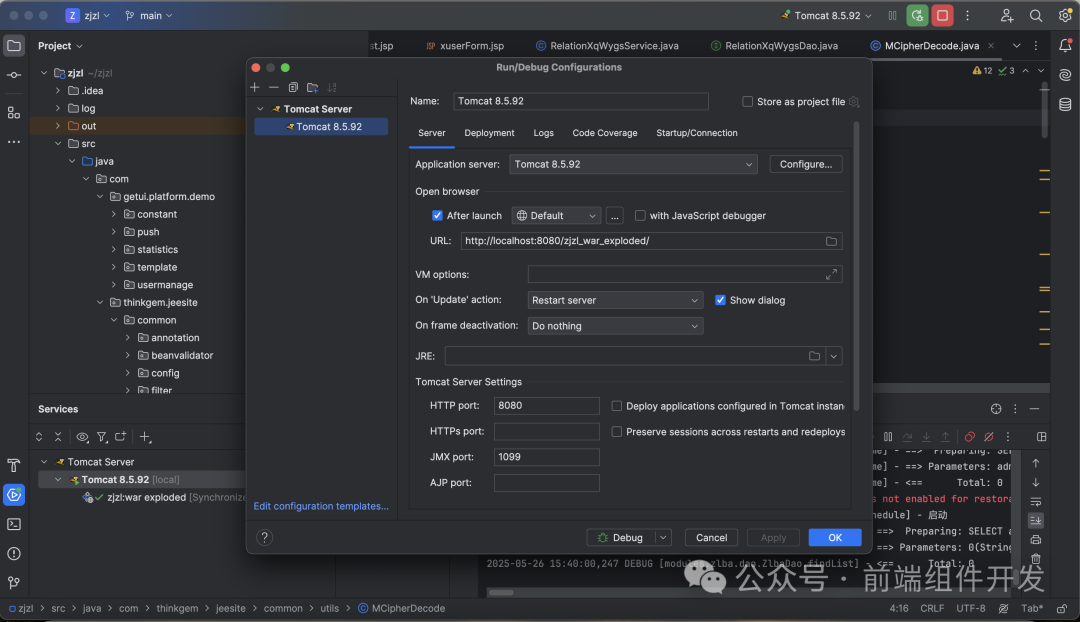Click Edit configuration templates link

[x=321, y=506]
